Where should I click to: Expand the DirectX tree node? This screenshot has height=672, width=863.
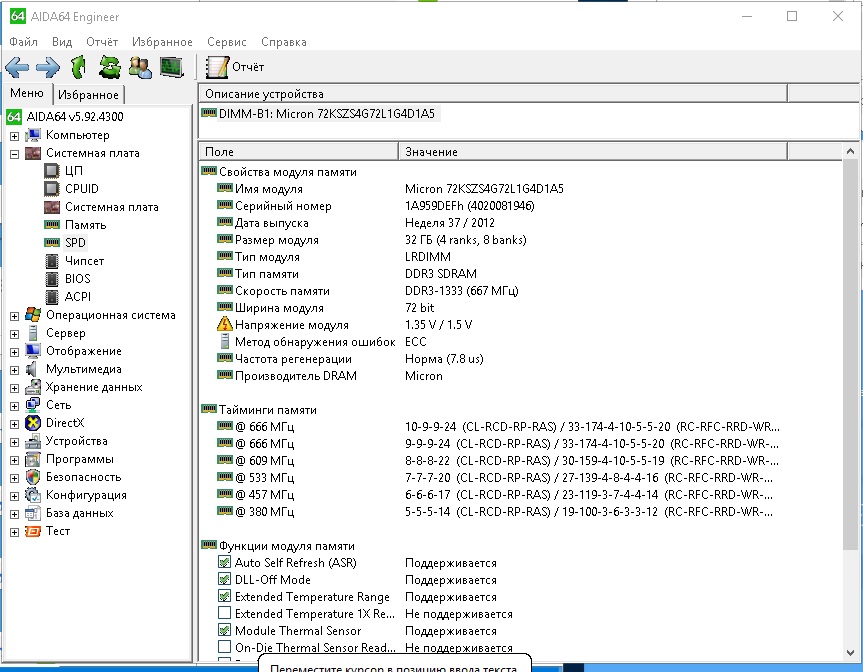tap(14, 424)
